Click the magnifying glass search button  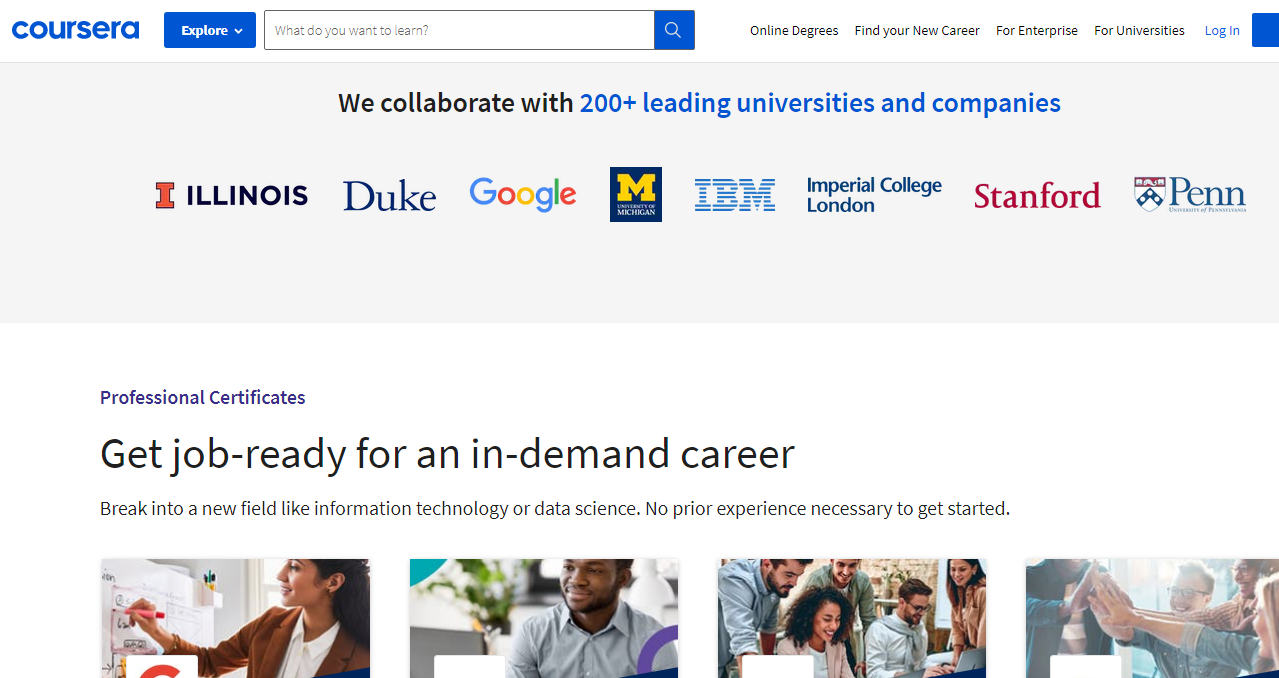(675, 30)
